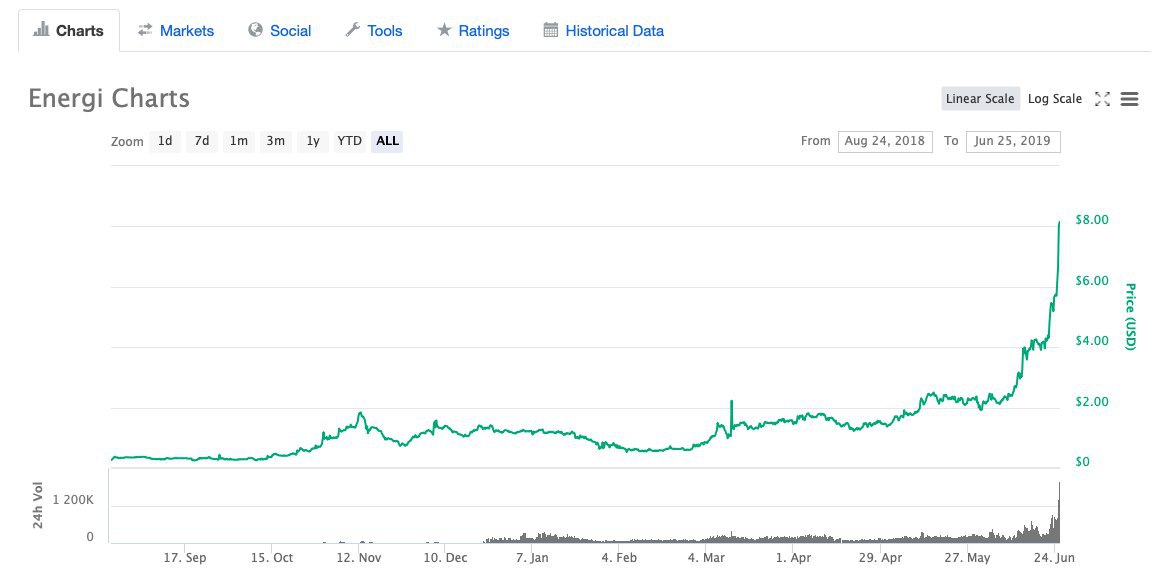1154x572 pixels.
Task: Click the wrench icon beside Tools
Action: (x=353, y=29)
